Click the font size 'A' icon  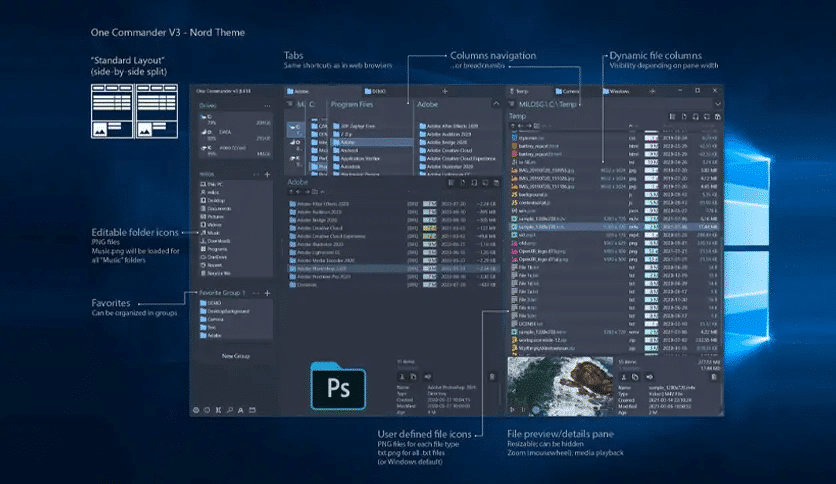pyautogui.click(x=240, y=410)
